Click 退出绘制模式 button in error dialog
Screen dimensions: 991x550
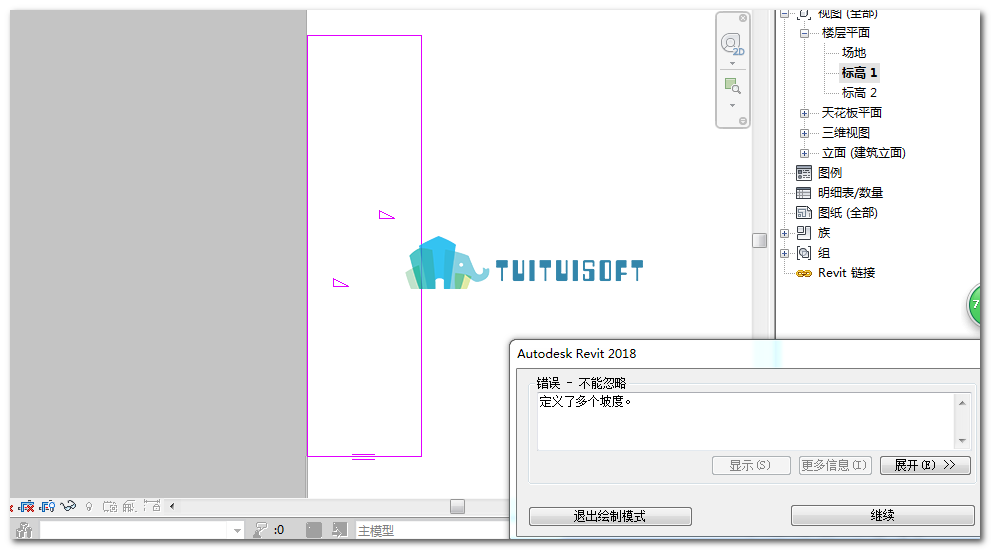click(x=610, y=516)
